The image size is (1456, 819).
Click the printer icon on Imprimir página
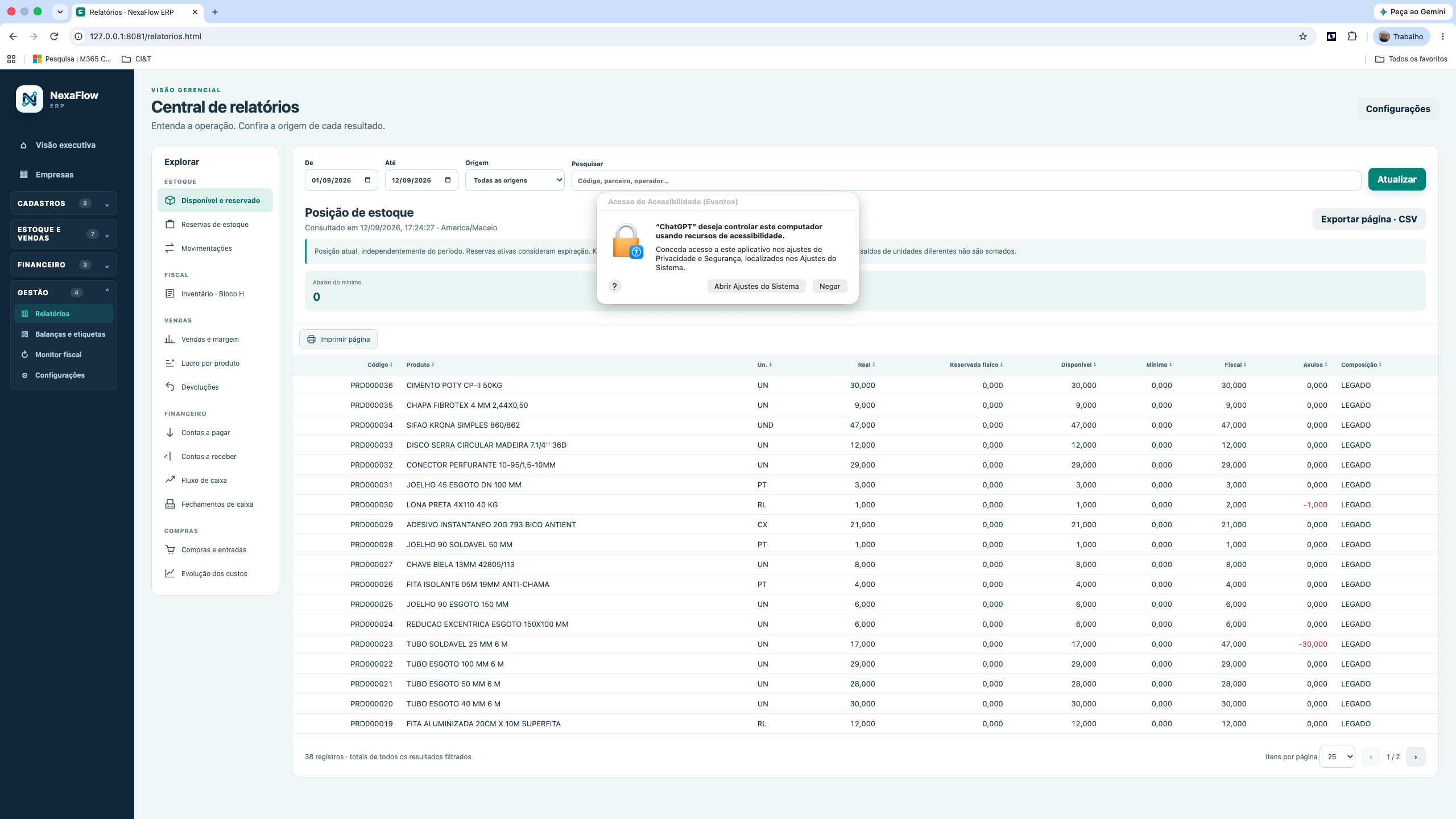point(311,340)
